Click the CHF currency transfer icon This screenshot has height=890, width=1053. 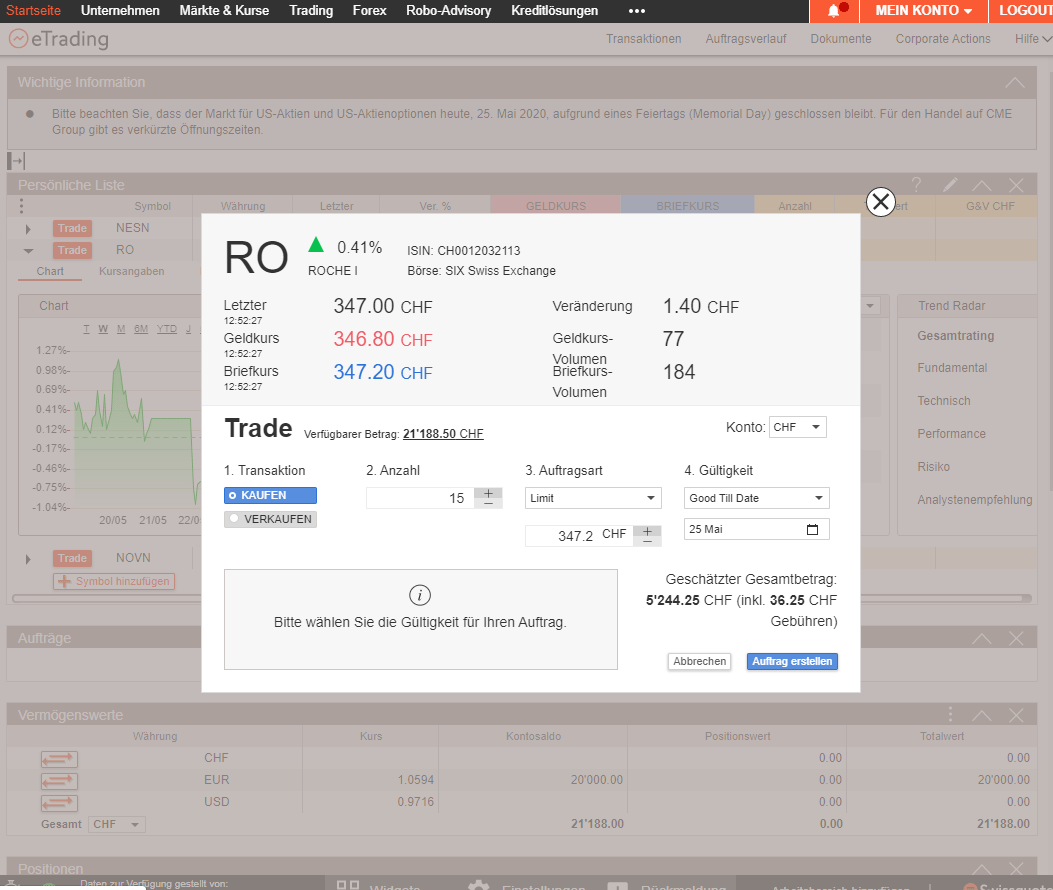tap(59, 759)
